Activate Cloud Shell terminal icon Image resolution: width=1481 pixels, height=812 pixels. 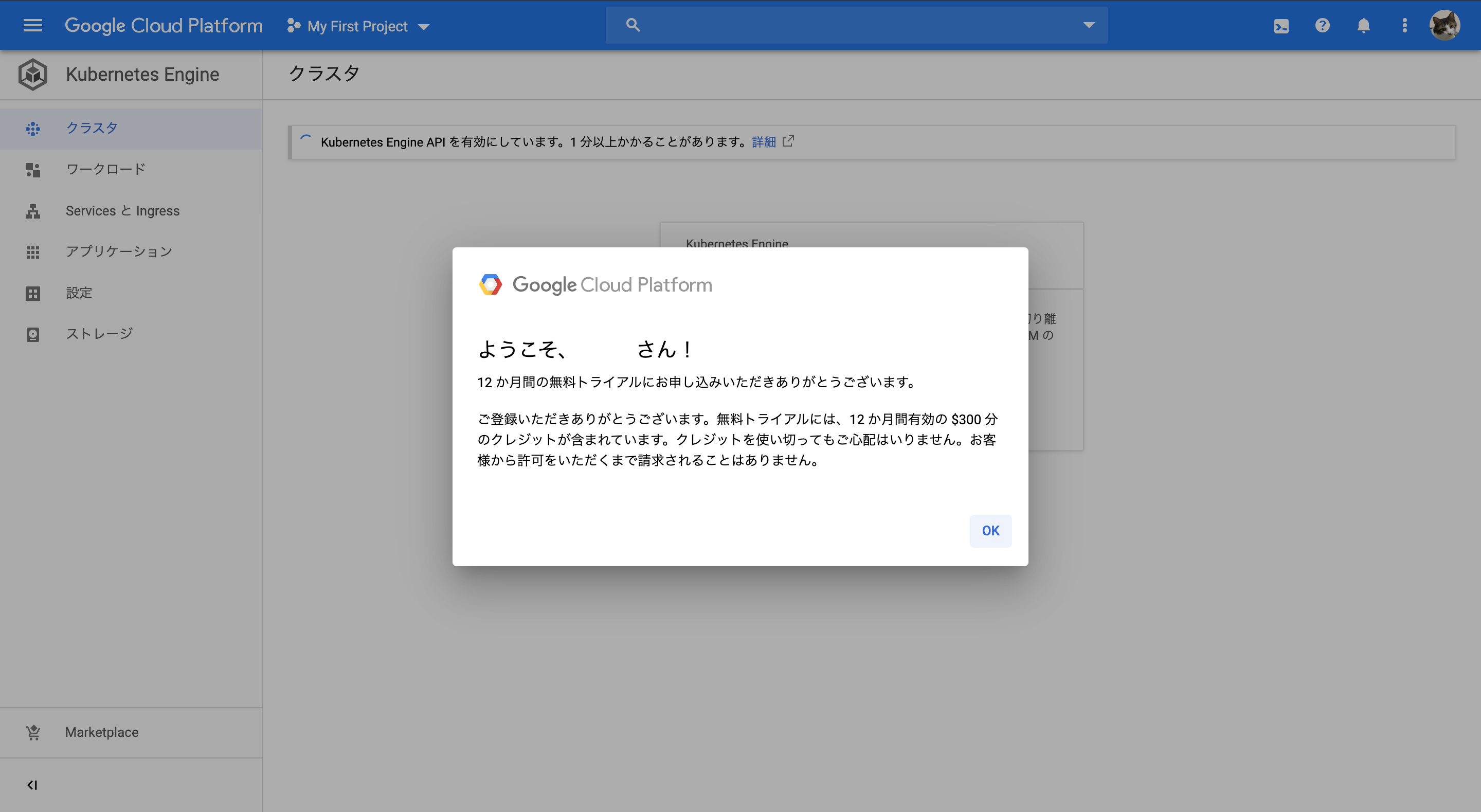tap(1281, 26)
